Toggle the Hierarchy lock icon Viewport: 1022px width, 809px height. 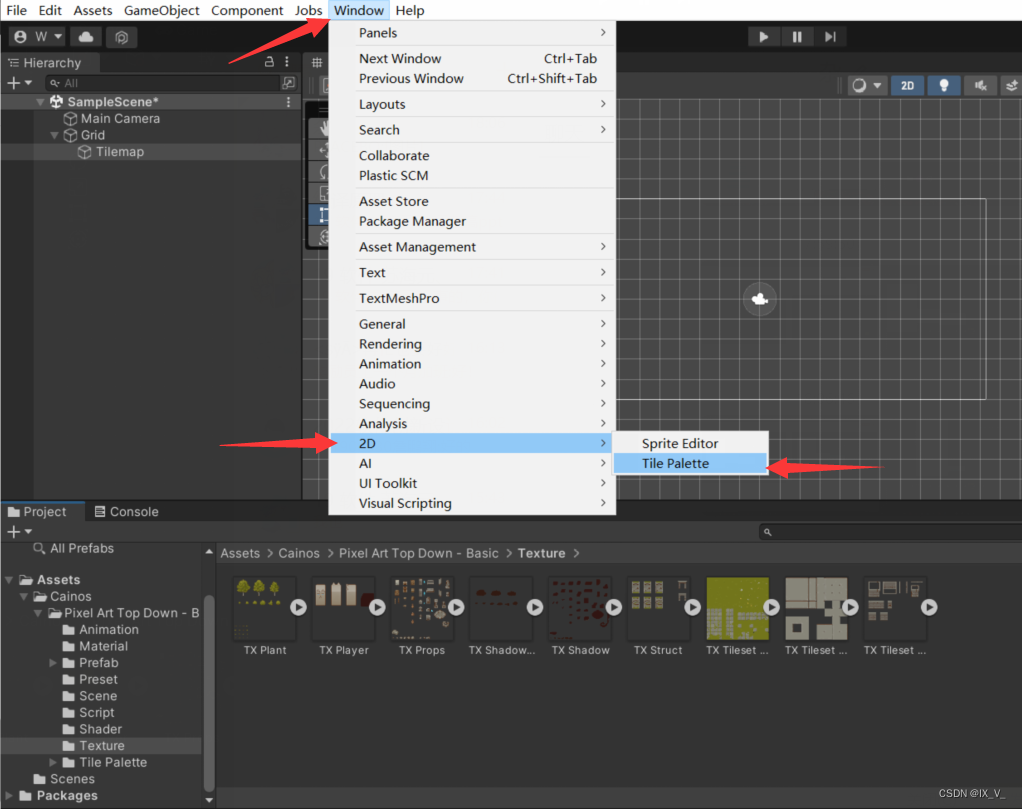[x=269, y=62]
